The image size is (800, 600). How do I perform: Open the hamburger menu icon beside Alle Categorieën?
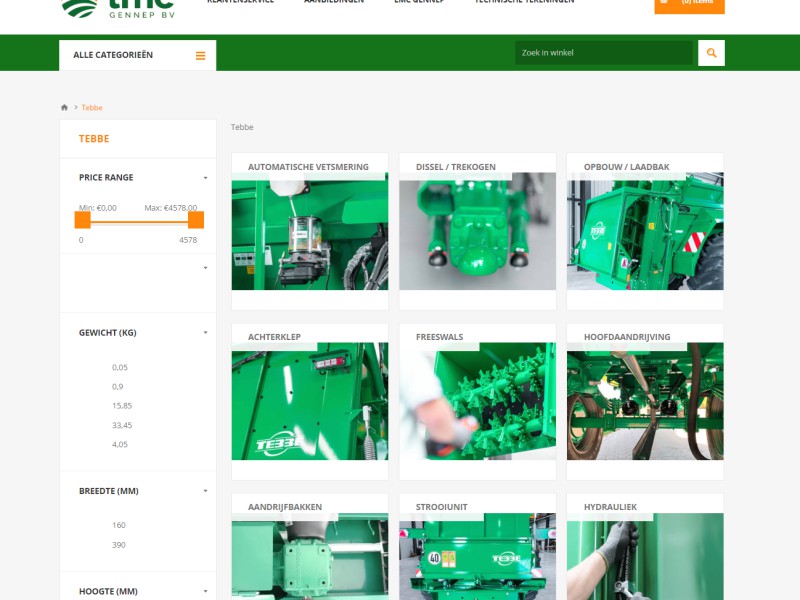click(201, 56)
